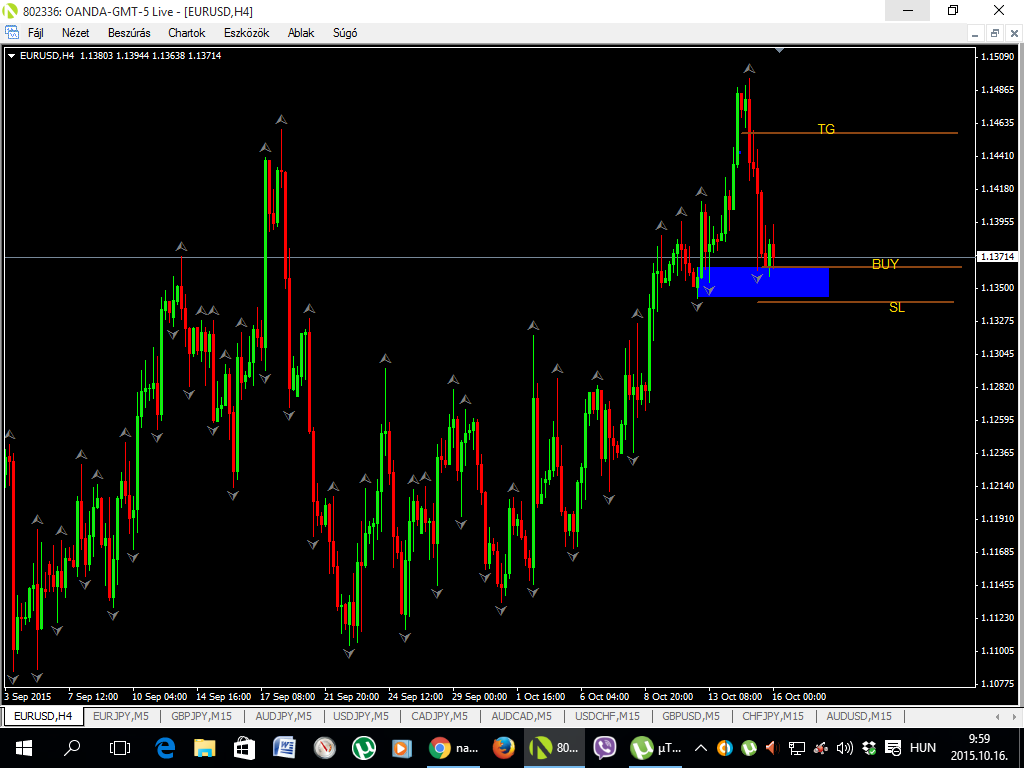The width and height of the screenshot is (1024, 768).
Task: Click the SL stop loss line label
Action: click(896, 307)
